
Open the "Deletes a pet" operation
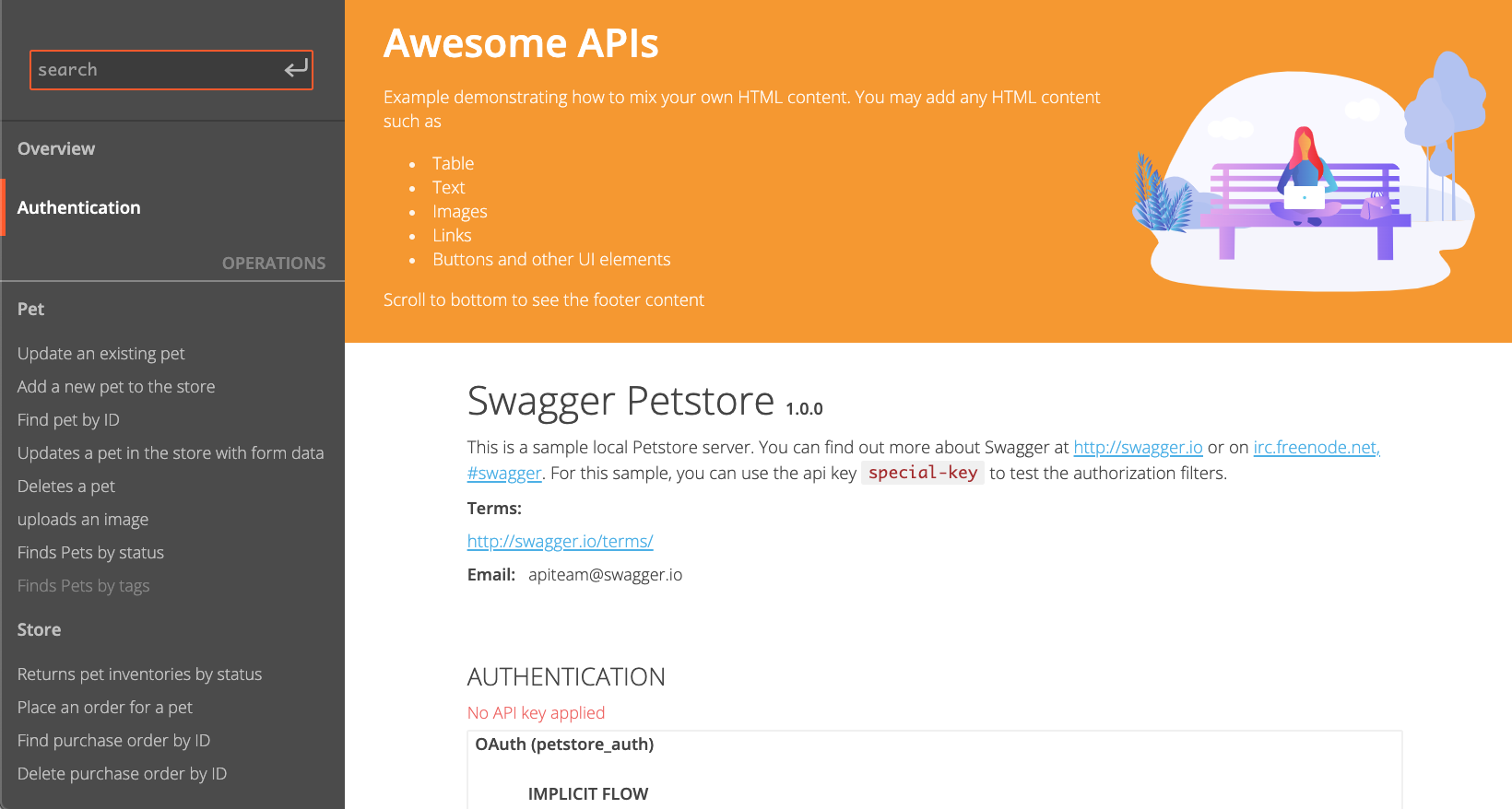coord(66,487)
